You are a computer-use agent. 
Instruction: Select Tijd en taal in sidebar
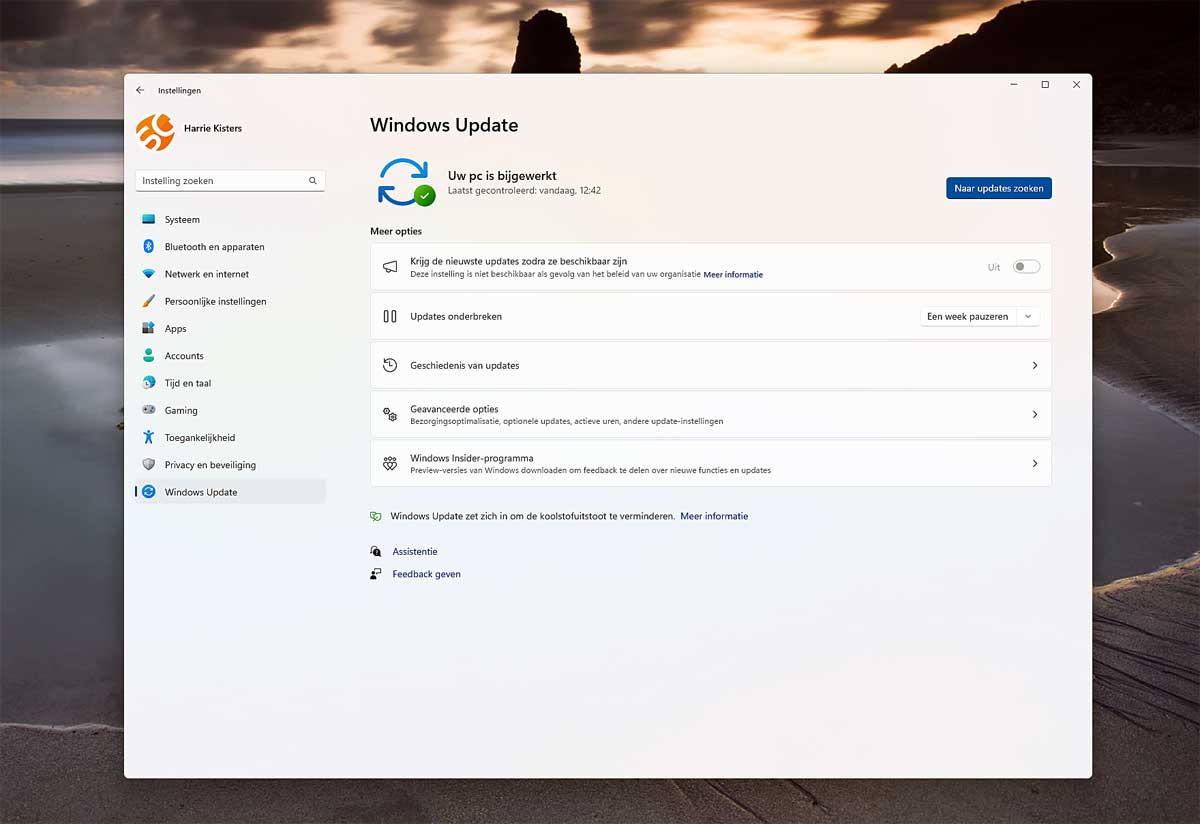[x=230, y=383]
